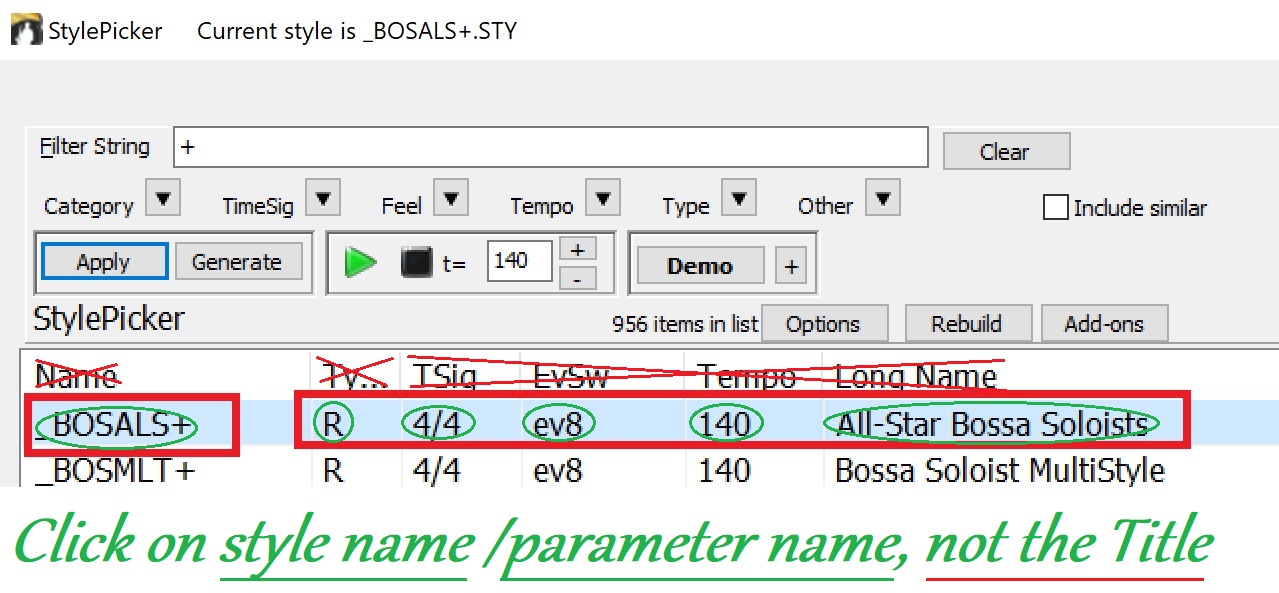Viewport: 1279px width, 593px height.
Task: Click the green Play button
Action: [x=360, y=263]
